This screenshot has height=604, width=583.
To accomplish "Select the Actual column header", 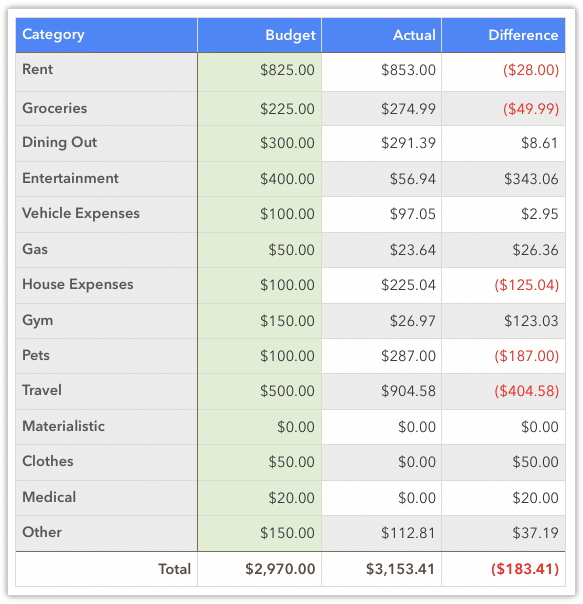I will [381, 35].
